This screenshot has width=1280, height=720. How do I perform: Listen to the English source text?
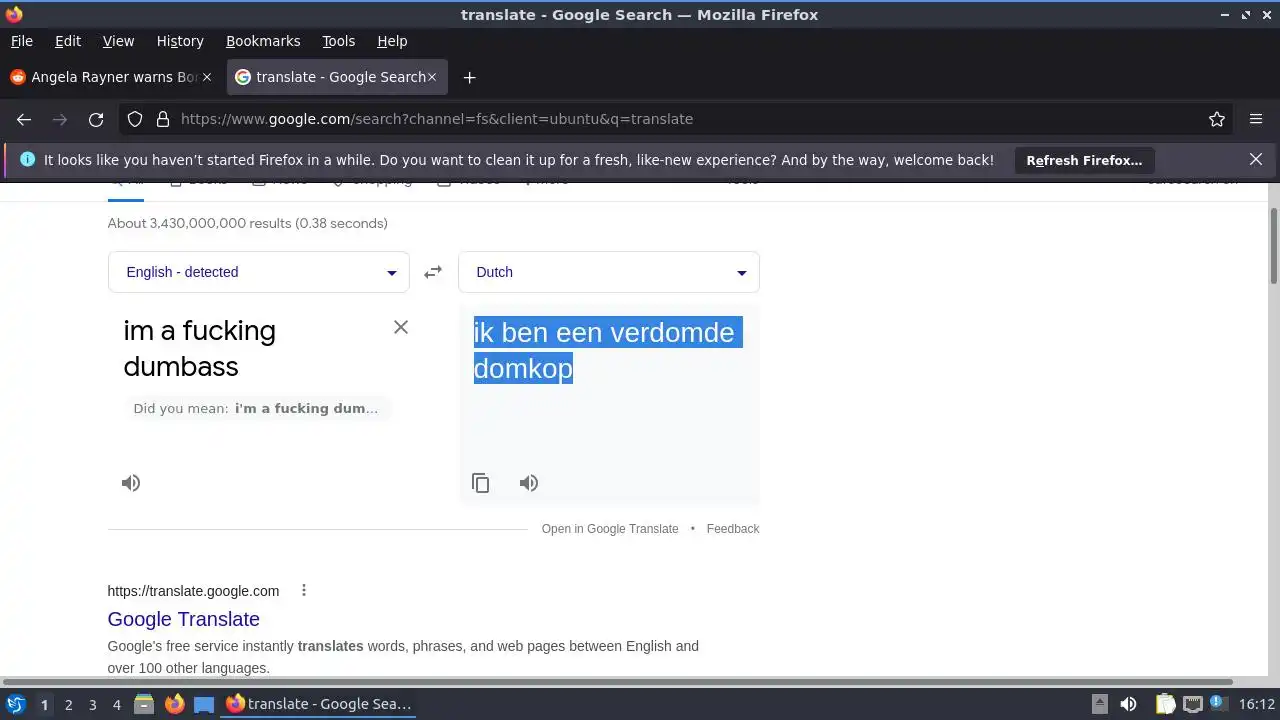(x=131, y=483)
